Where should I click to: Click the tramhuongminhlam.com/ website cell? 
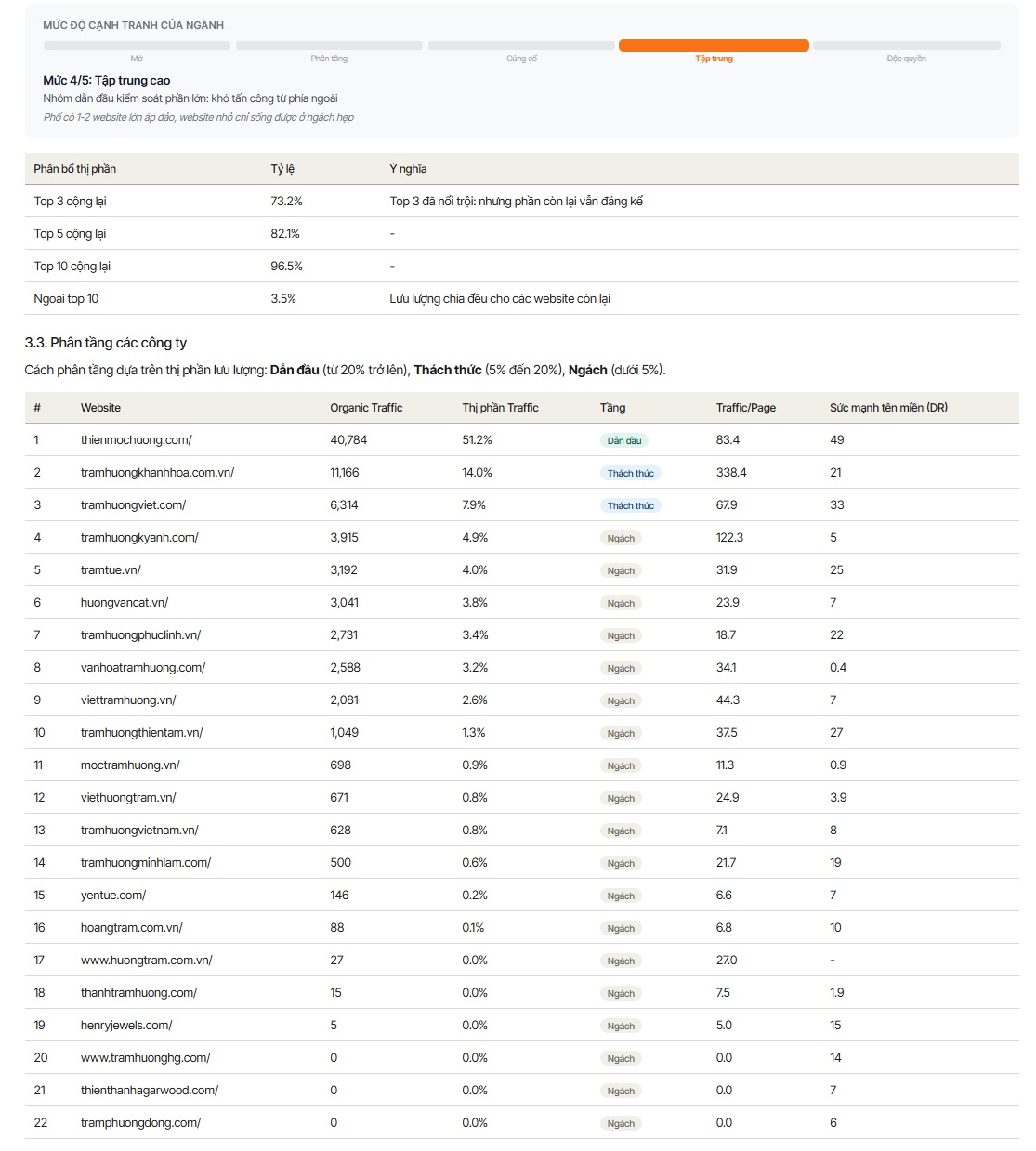point(146,863)
